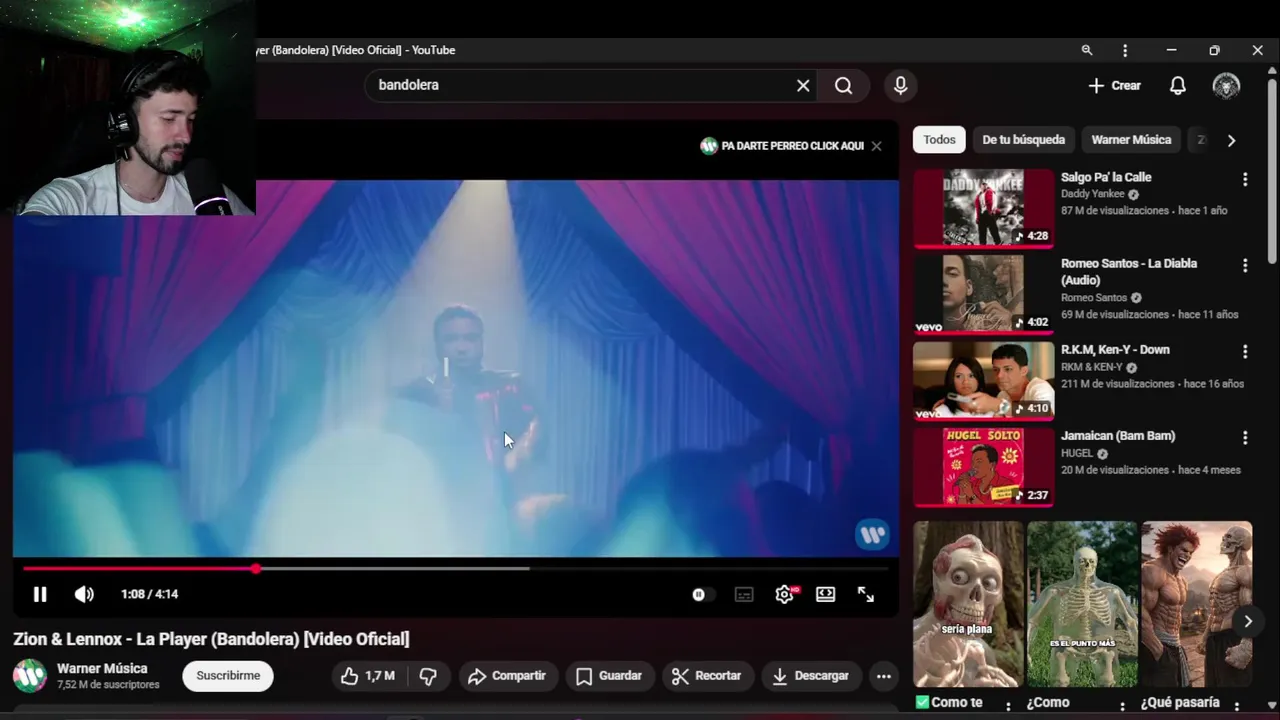Mute the video volume speaker icon
Viewport: 1280px width, 720px height.
(84, 594)
